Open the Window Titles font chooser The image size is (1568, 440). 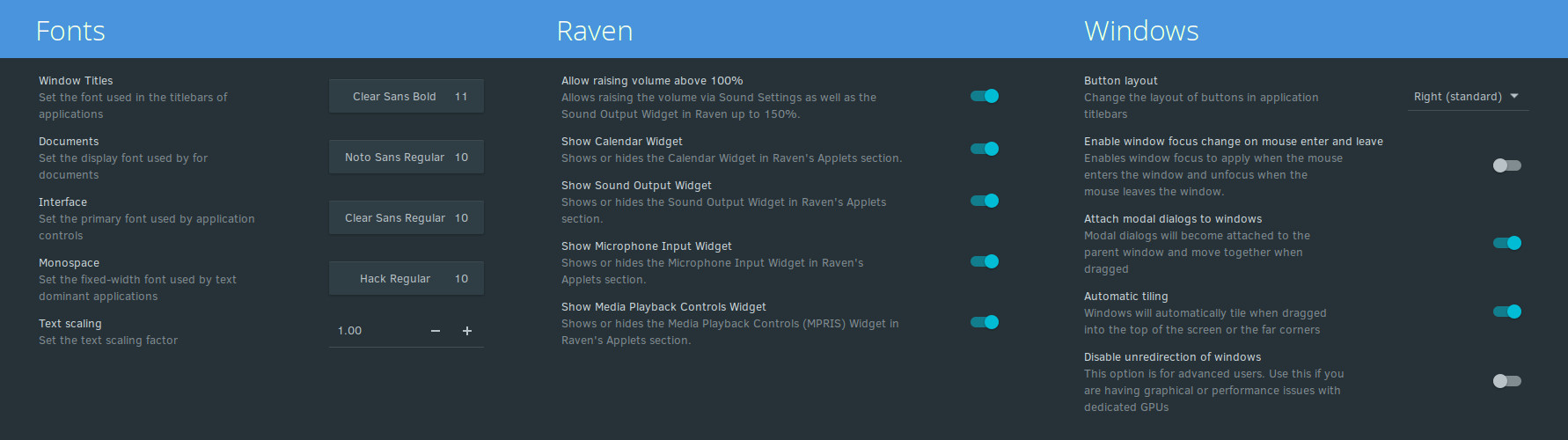coord(406,97)
